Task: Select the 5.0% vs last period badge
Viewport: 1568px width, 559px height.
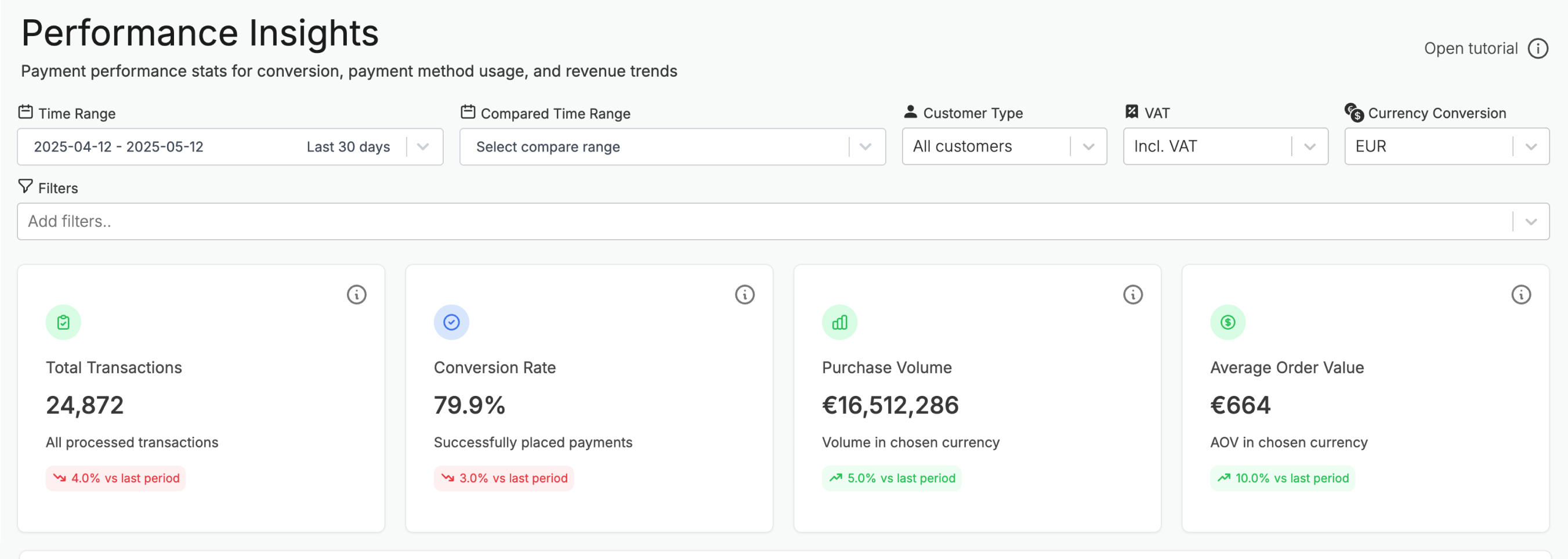Action: coord(891,478)
